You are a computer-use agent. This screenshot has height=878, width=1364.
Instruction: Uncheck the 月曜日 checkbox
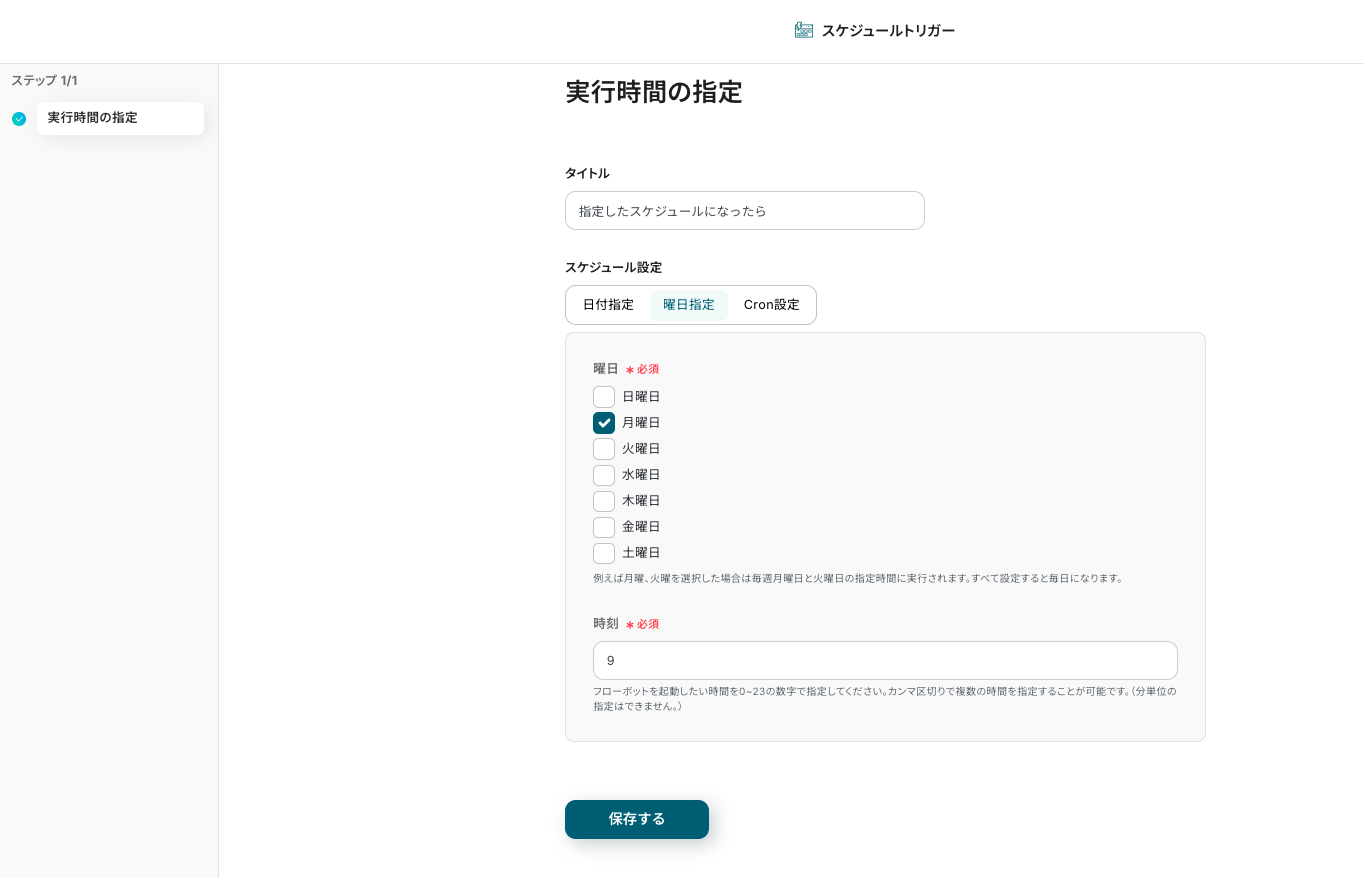(x=604, y=423)
